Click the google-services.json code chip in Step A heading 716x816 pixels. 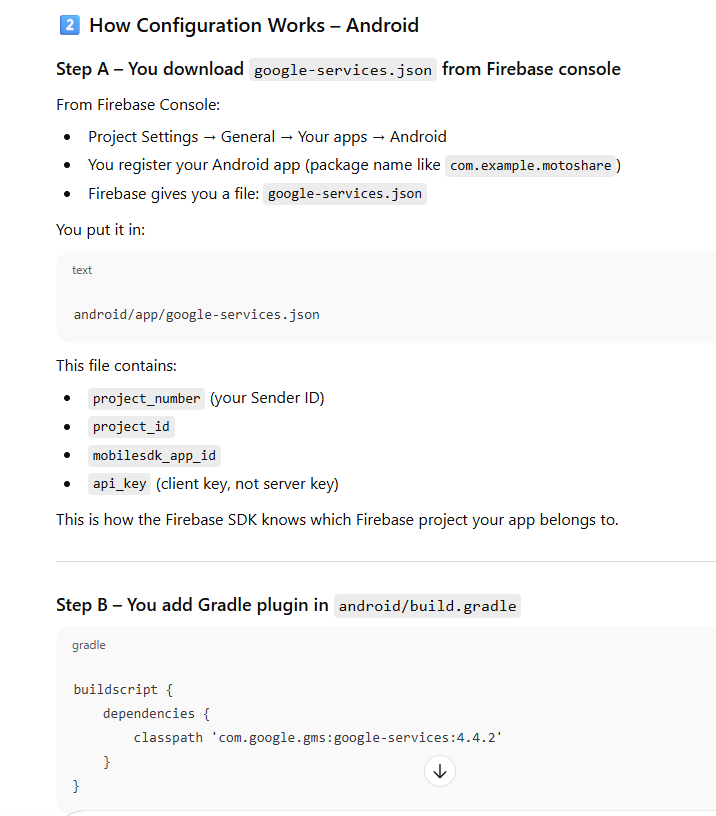point(343,70)
